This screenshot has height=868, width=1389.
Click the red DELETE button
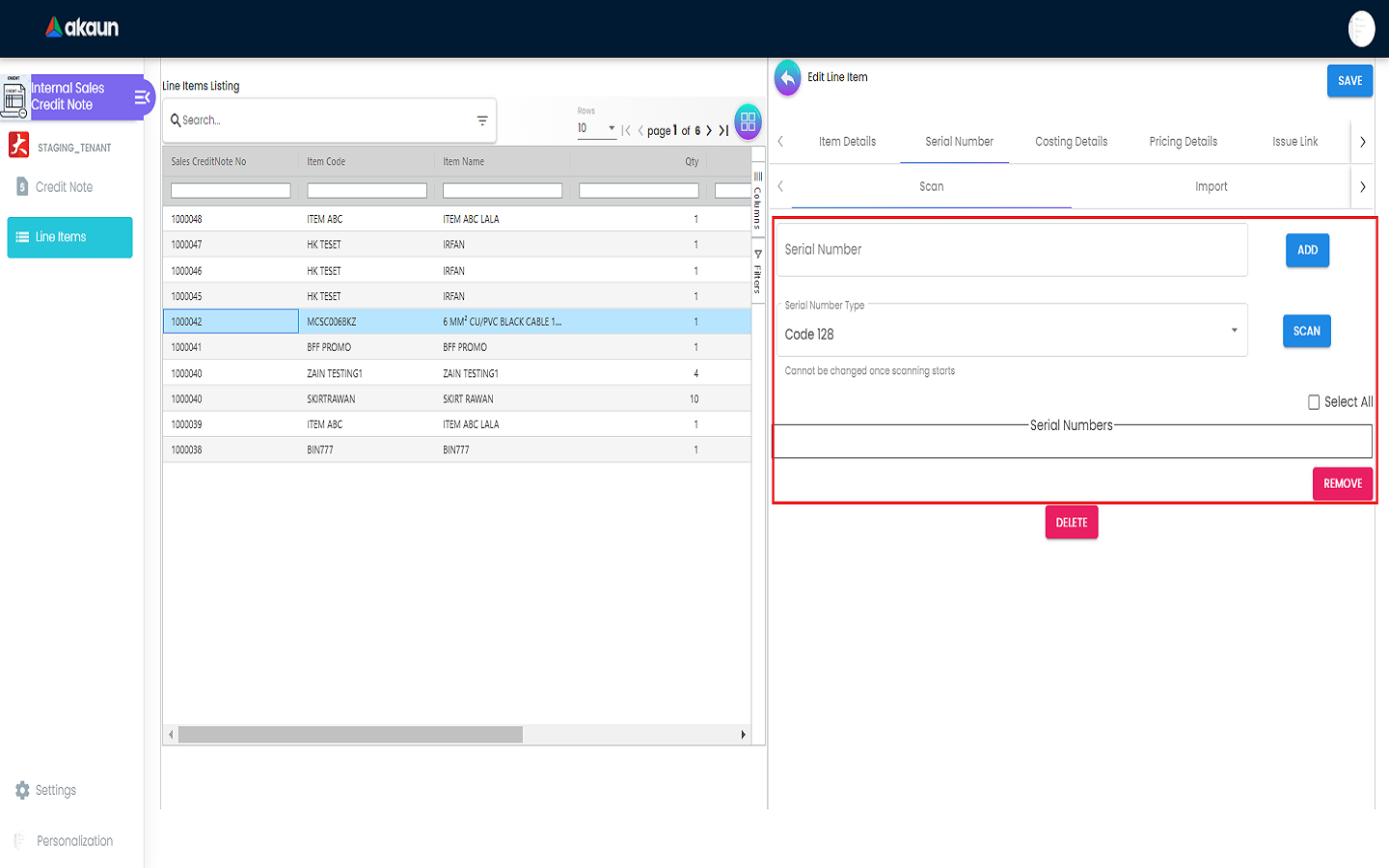(x=1071, y=523)
